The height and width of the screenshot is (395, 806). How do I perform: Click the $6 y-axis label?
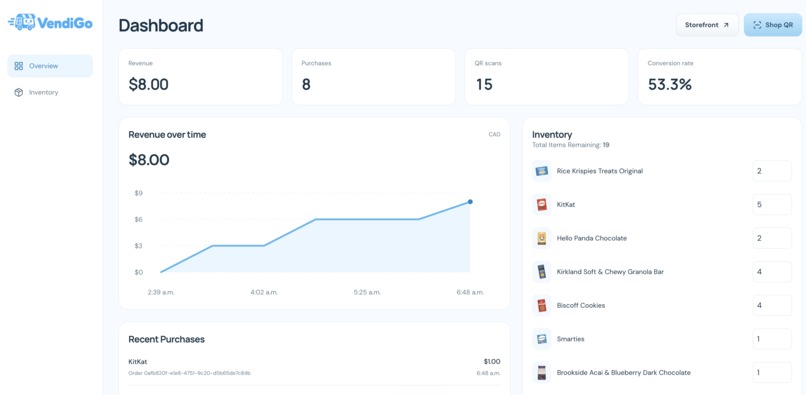(x=139, y=220)
